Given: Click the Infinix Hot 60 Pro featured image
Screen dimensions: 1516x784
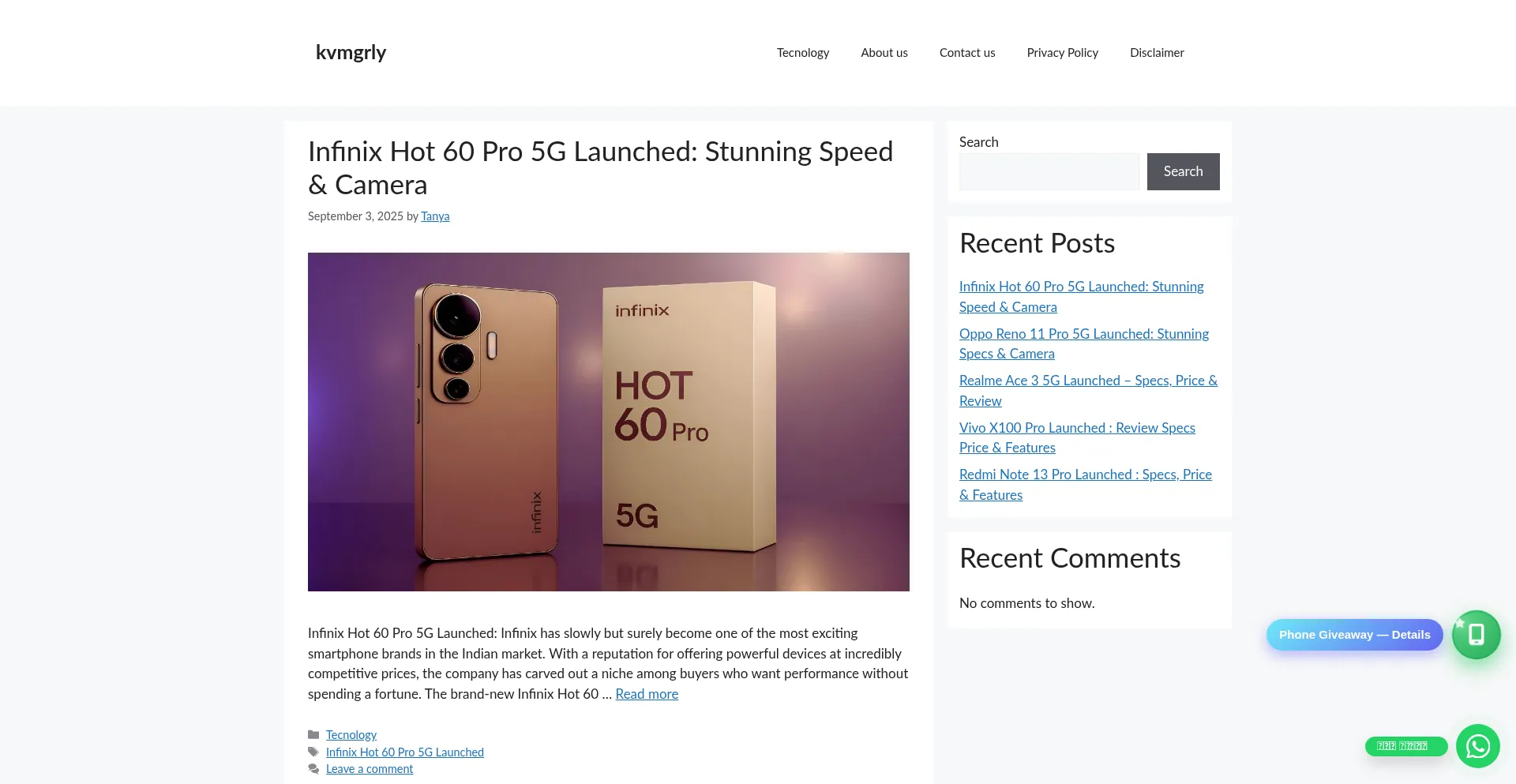Looking at the screenshot, I should pyautogui.click(x=608, y=422).
